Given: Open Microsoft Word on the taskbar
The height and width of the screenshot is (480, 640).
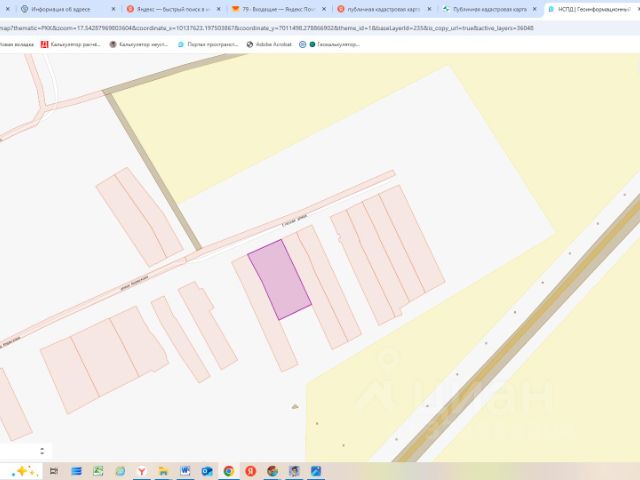Looking at the screenshot, I should point(185,471).
